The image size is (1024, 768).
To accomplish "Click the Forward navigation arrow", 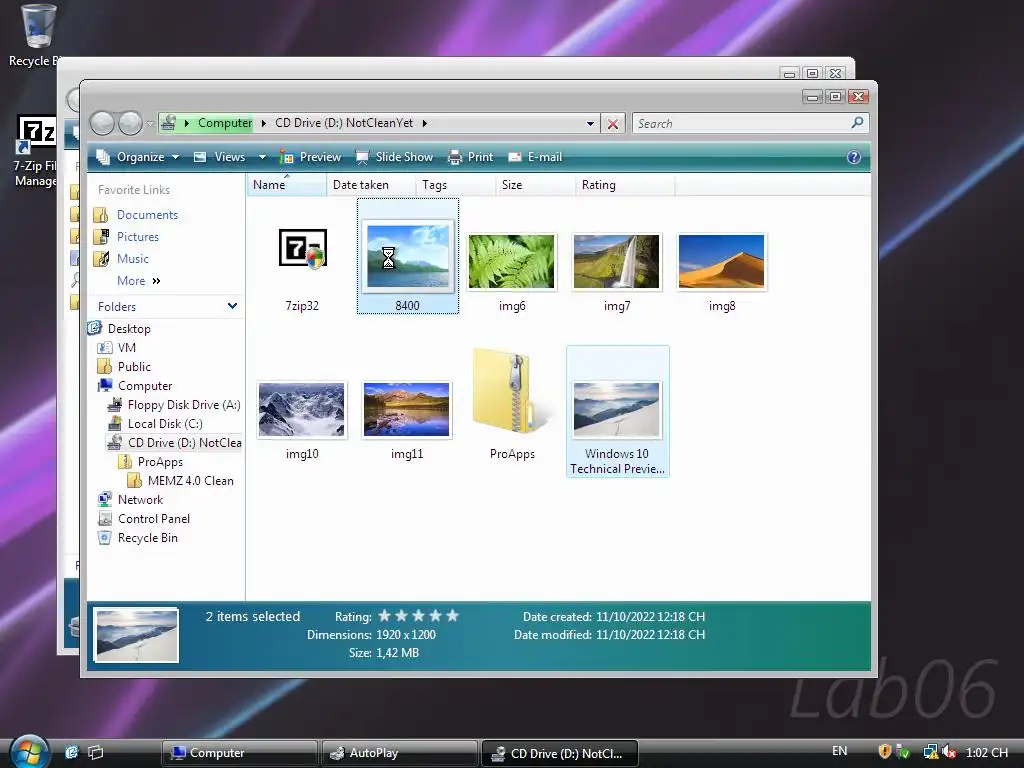I will tap(130, 123).
